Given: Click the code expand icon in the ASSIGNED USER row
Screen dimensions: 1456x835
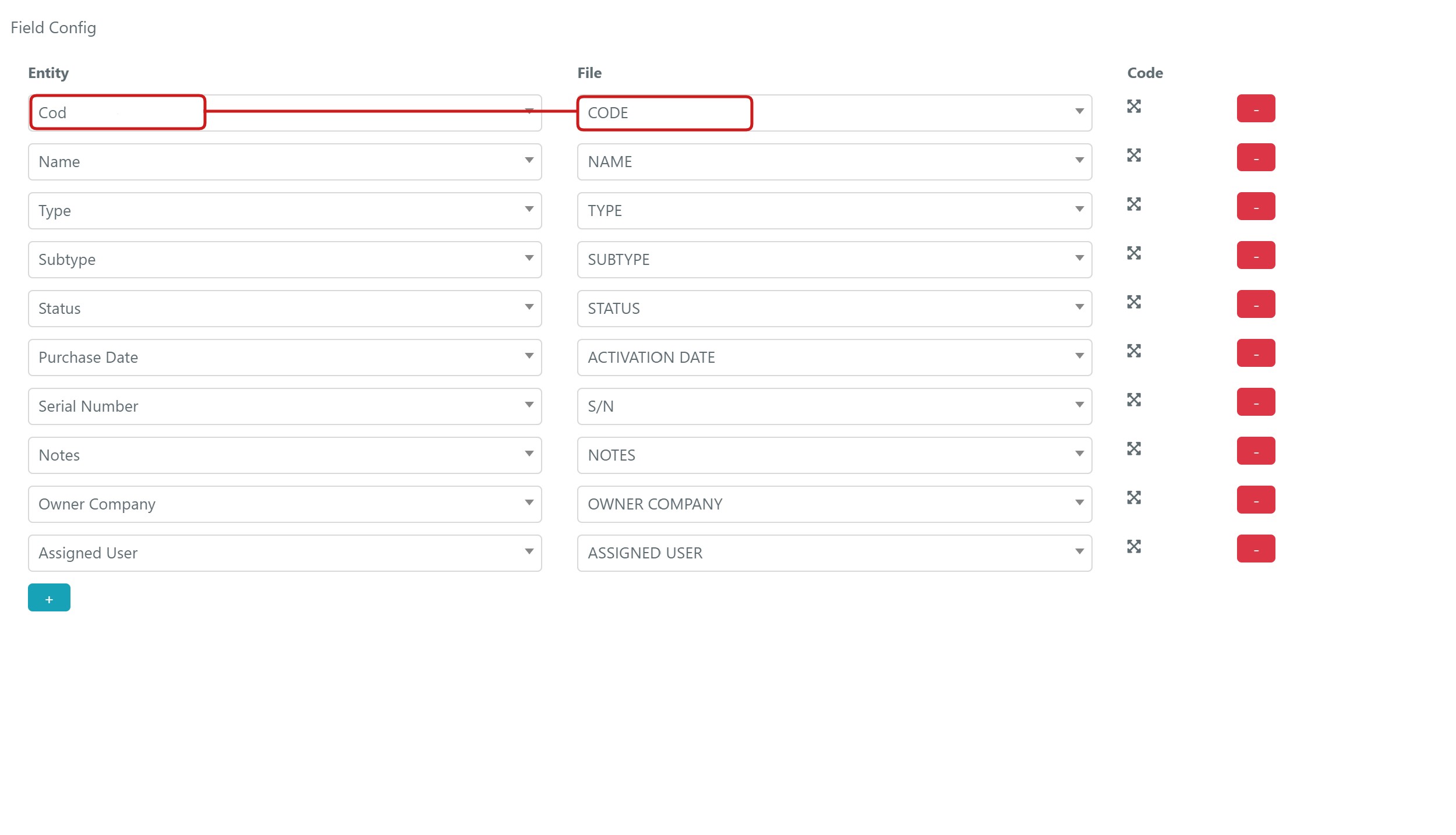Looking at the screenshot, I should coord(1133,547).
